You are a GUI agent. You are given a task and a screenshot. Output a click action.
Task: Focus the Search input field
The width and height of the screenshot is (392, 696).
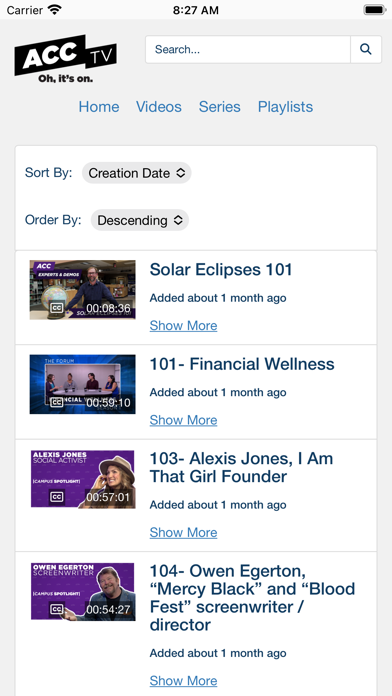[x=248, y=49]
